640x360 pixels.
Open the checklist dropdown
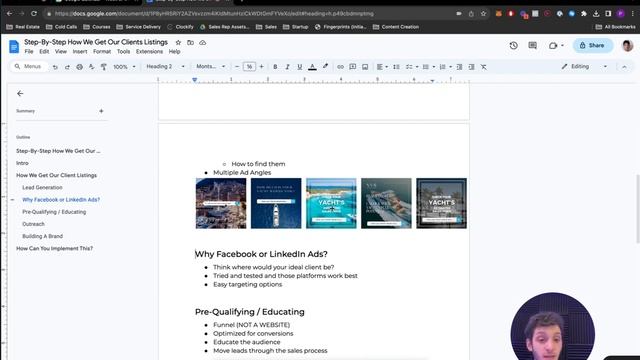(x=411, y=67)
